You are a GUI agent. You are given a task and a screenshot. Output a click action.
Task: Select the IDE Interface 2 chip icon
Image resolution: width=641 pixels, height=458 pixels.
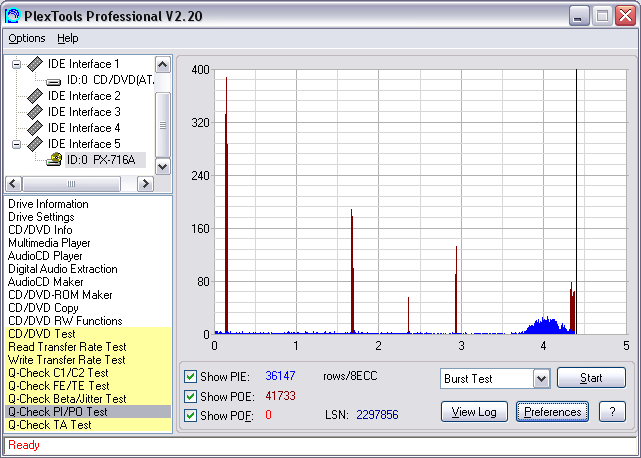coord(35,96)
